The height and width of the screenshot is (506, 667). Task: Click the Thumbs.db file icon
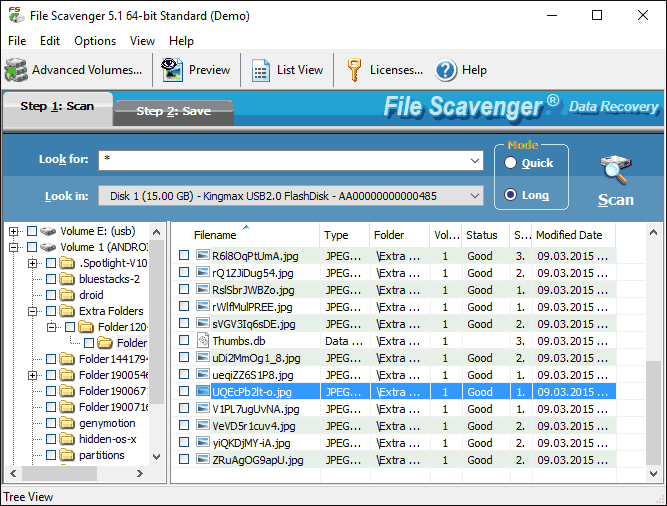click(202, 341)
